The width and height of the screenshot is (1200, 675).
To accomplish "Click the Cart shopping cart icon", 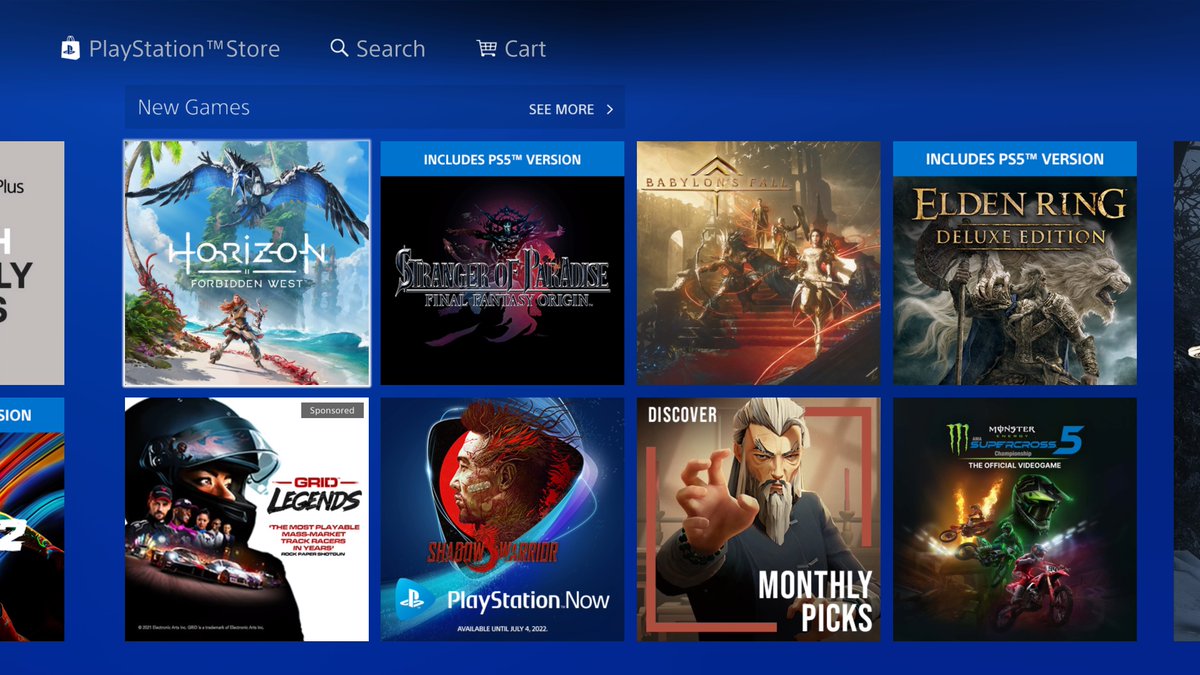I will (x=487, y=48).
